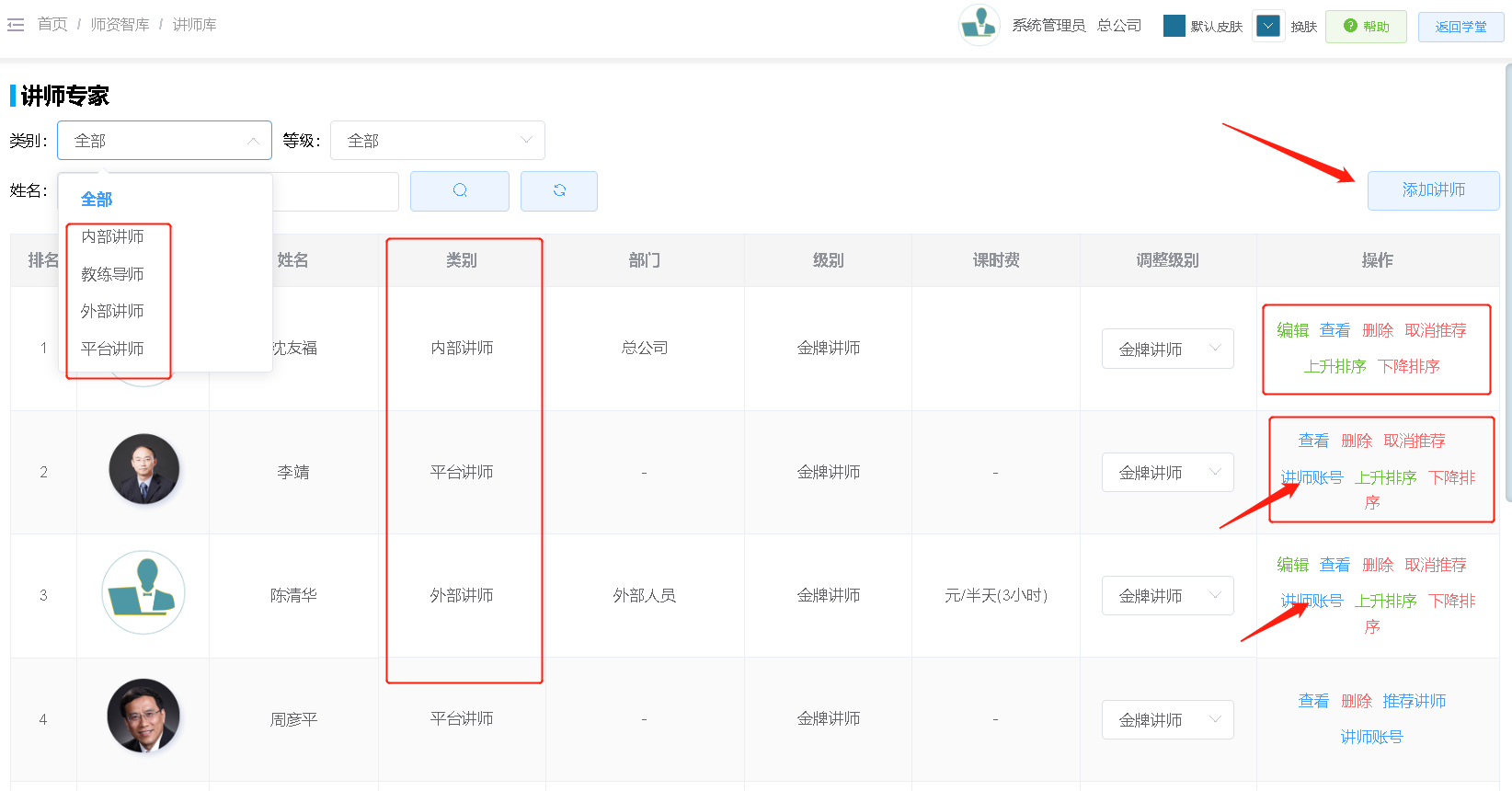Click the default skin blue color swatch

[x=1174, y=26]
